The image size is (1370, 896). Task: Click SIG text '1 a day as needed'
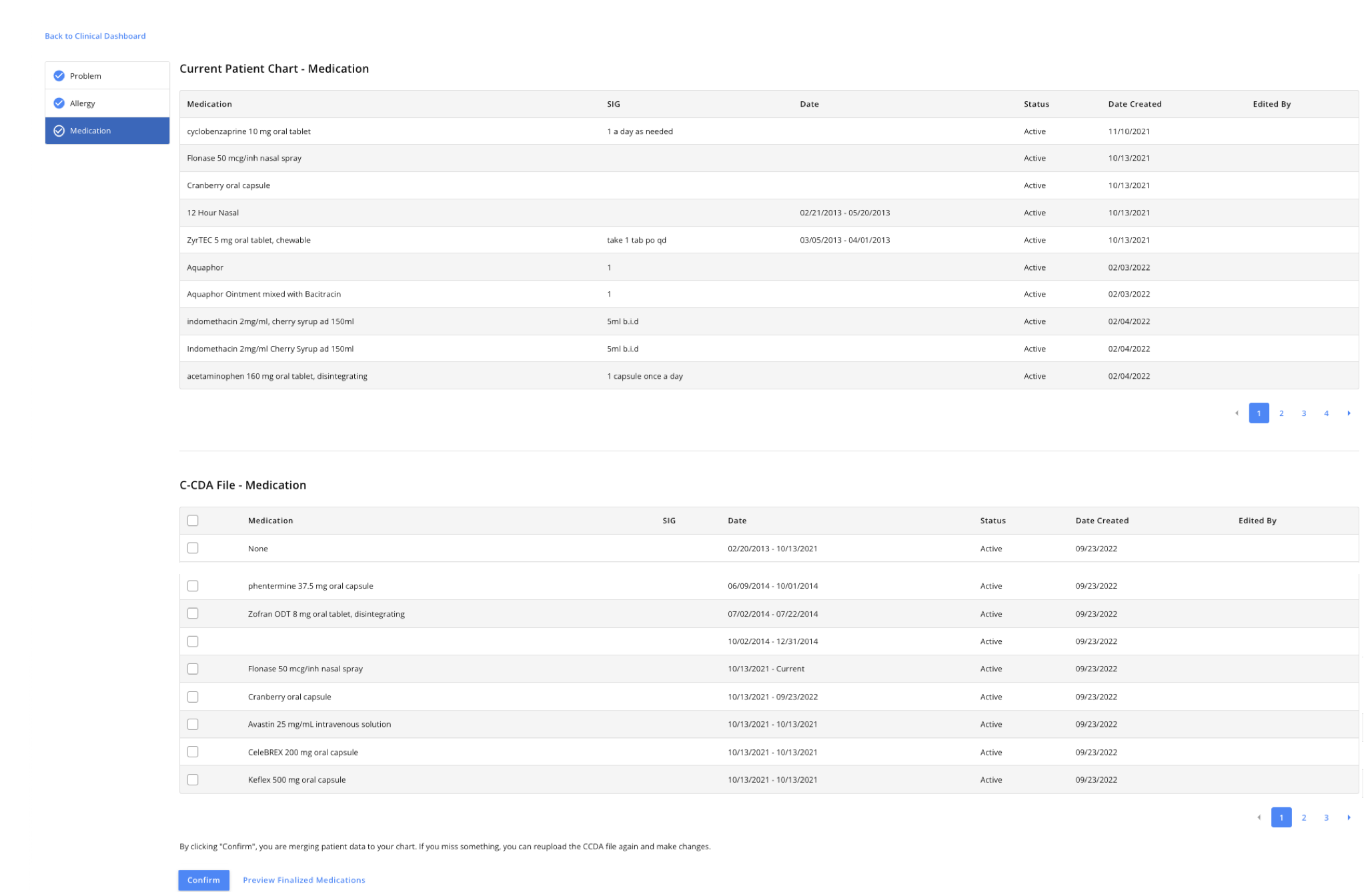pos(640,131)
